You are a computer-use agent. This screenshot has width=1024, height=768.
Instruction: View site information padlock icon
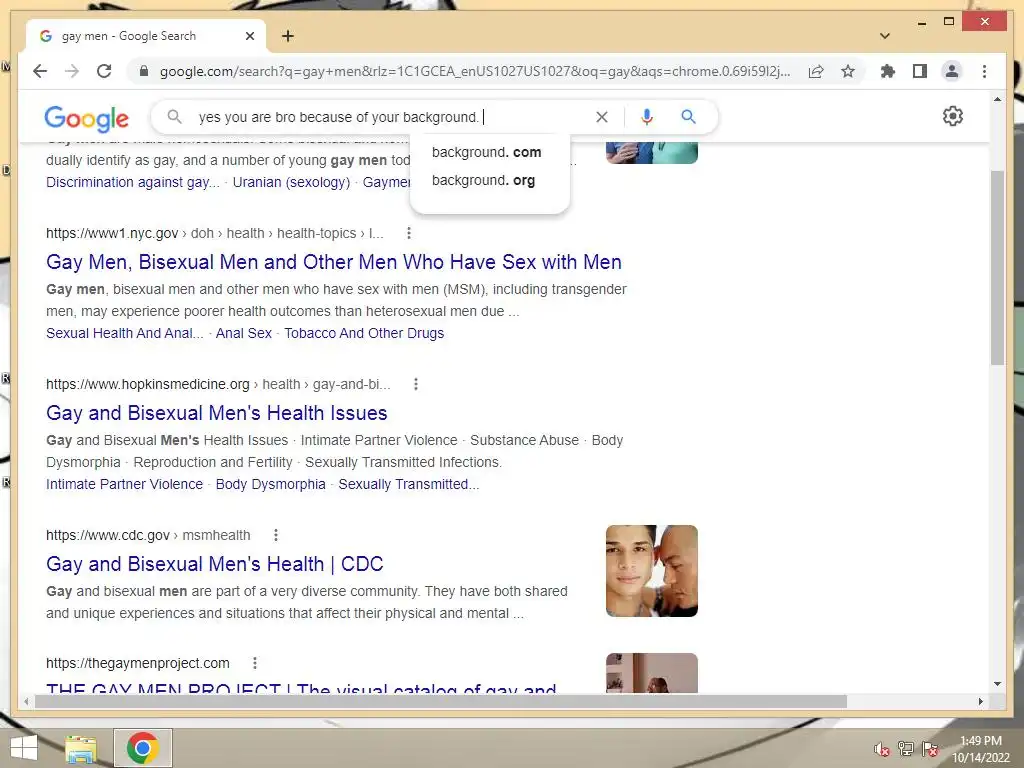pos(144,71)
